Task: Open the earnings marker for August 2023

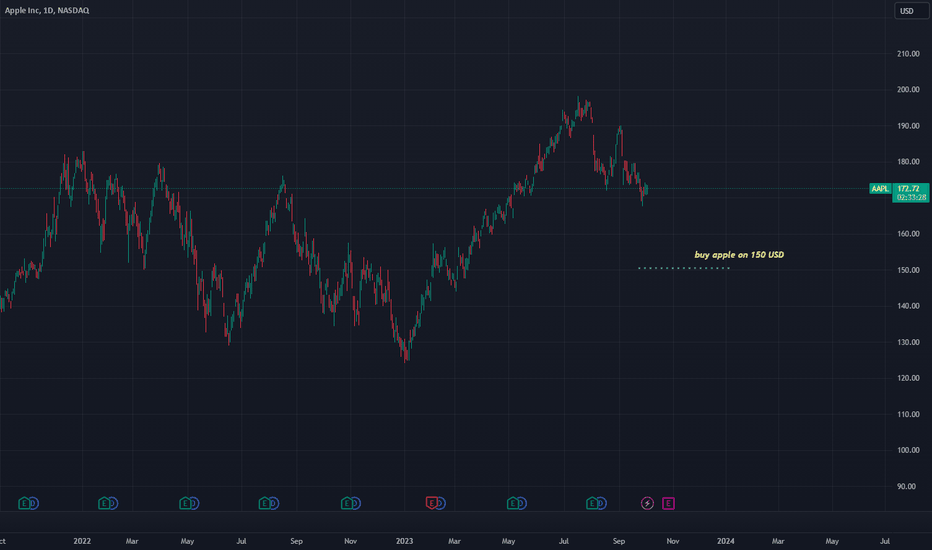Action: (x=591, y=504)
